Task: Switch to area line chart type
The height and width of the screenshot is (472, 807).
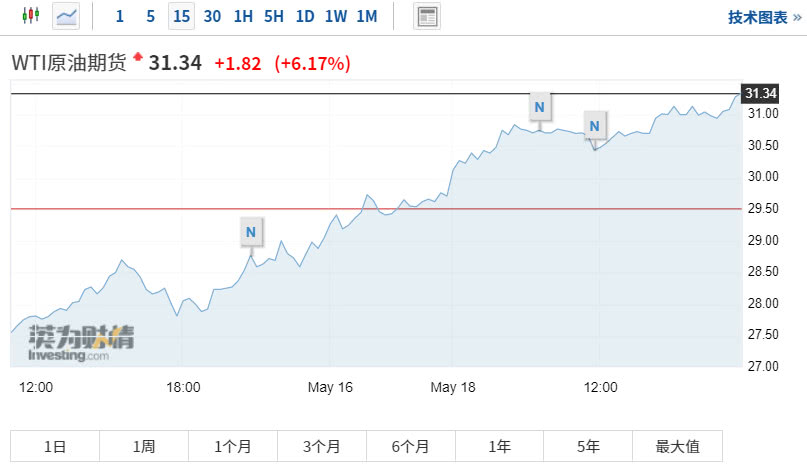Action: (67, 16)
